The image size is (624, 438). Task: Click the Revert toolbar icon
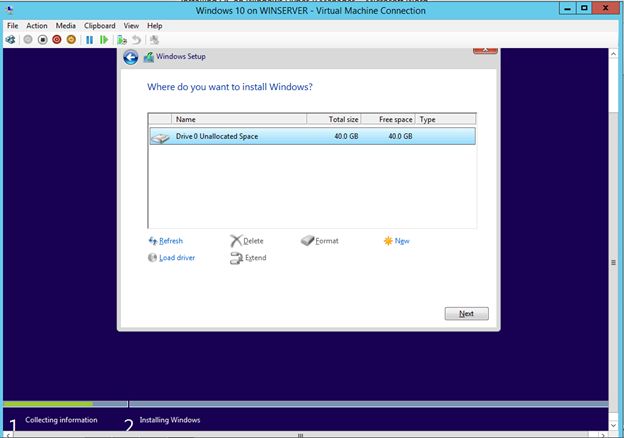pos(136,40)
